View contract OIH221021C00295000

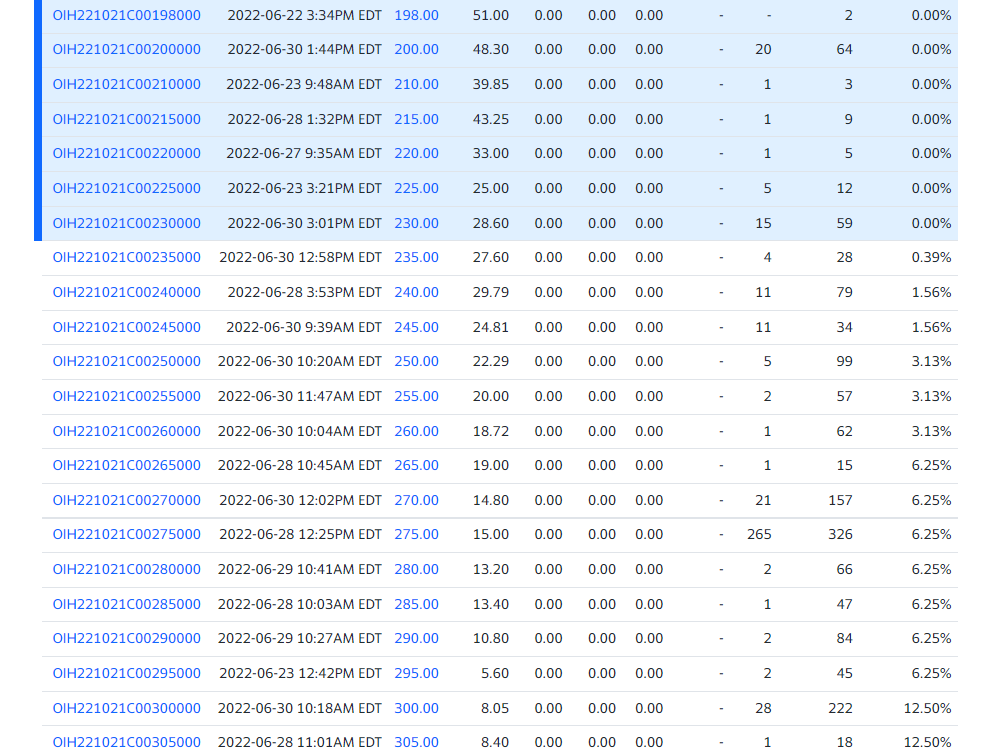[x=127, y=674]
